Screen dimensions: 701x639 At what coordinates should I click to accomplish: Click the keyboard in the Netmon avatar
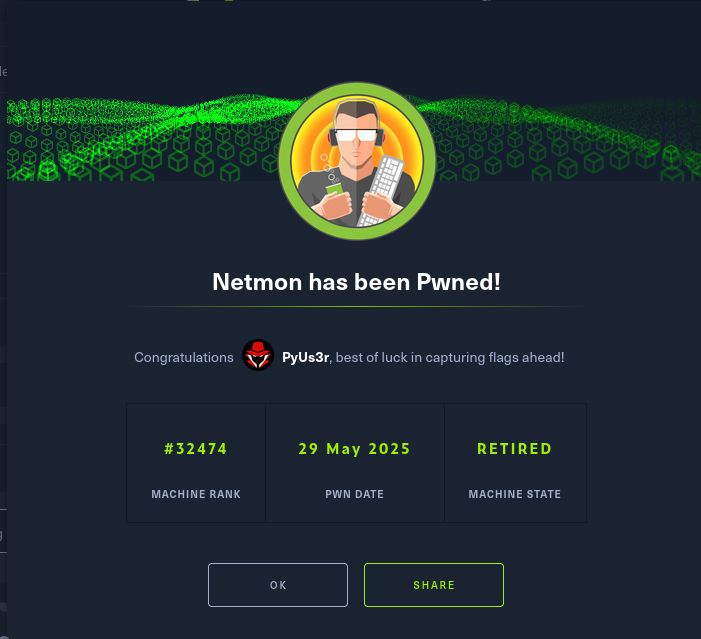pos(381,190)
